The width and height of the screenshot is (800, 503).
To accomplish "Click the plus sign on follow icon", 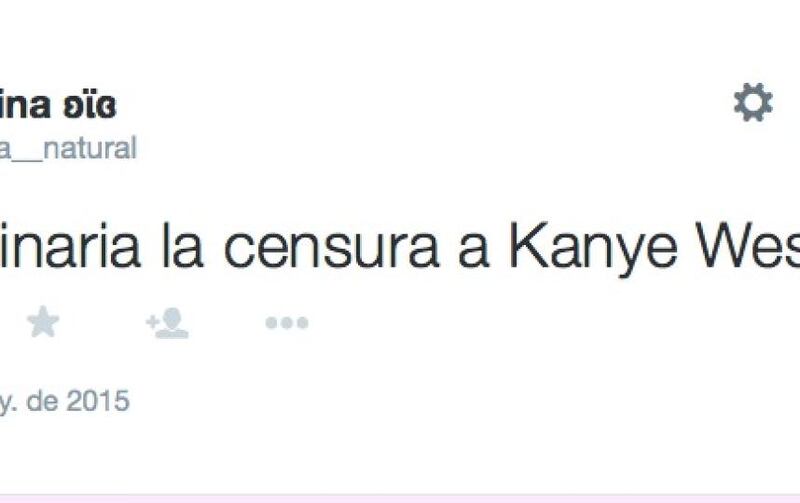I will click(152, 322).
